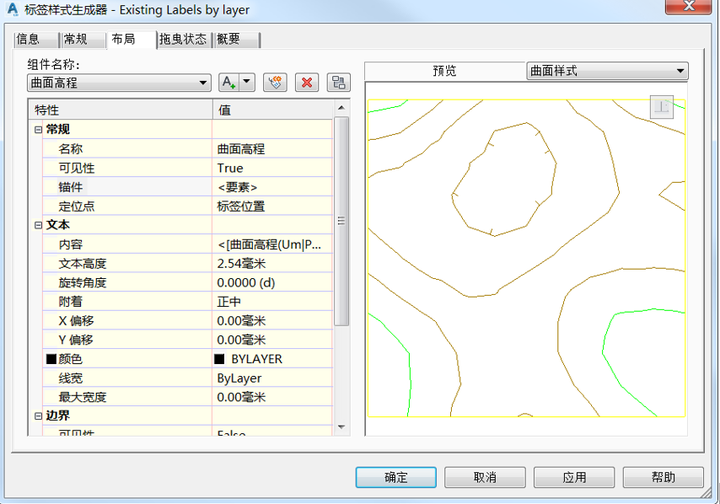Click the Y 偏移 value 0.00毫米

click(272, 340)
